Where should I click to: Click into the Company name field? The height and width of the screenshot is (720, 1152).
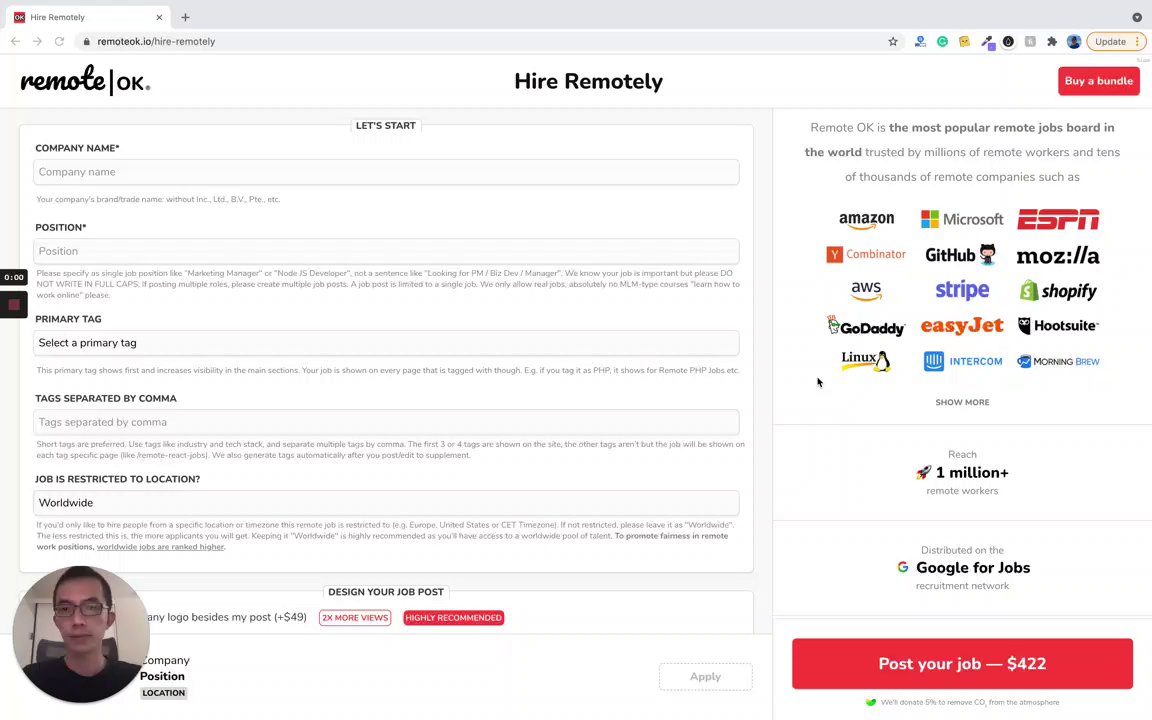point(386,172)
